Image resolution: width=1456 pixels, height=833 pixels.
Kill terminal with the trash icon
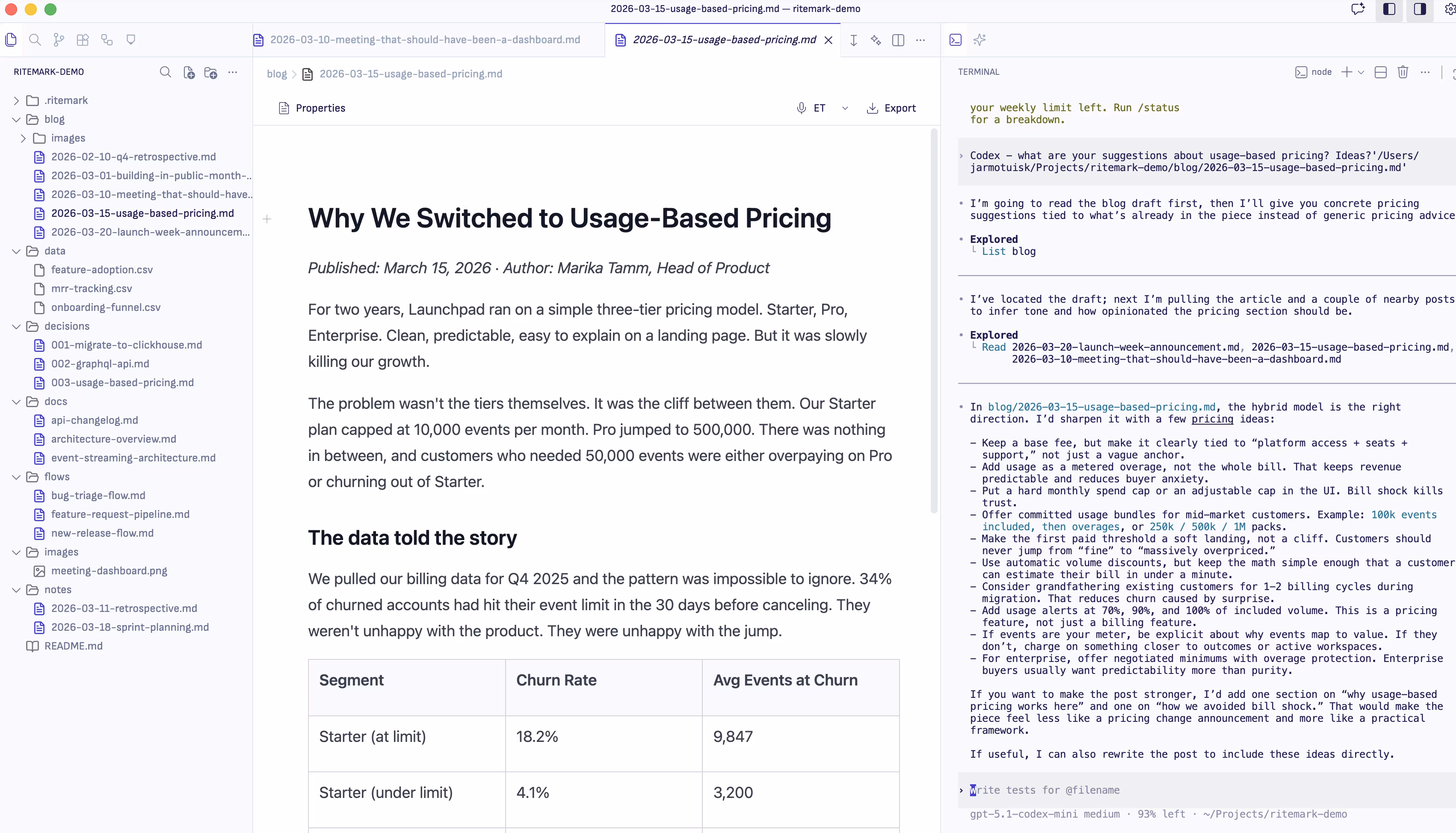(1403, 72)
